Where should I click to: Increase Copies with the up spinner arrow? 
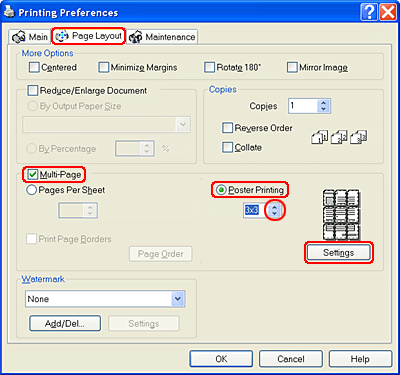click(x=323, y=103)
